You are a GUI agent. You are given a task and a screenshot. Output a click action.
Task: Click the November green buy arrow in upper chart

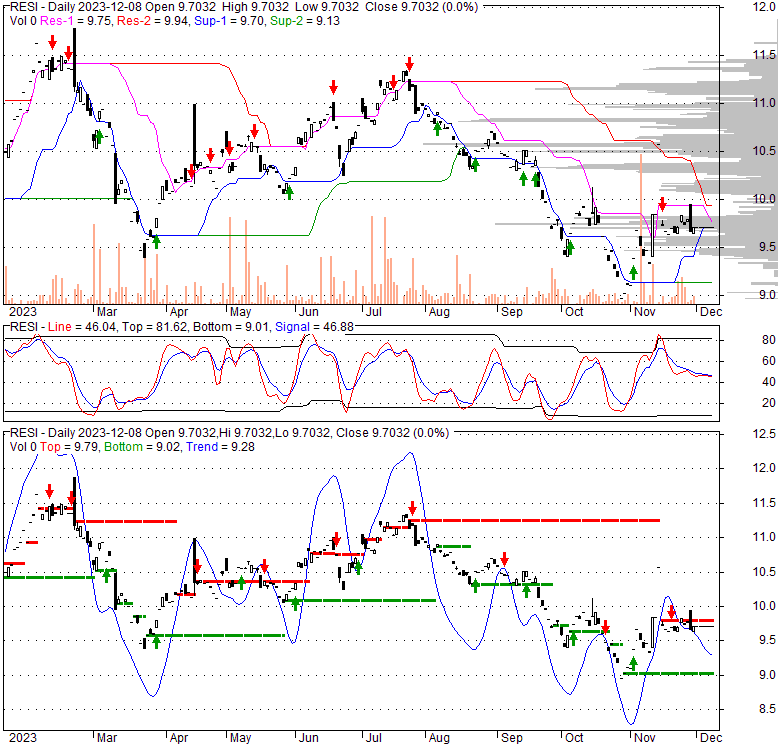(633, 273)
